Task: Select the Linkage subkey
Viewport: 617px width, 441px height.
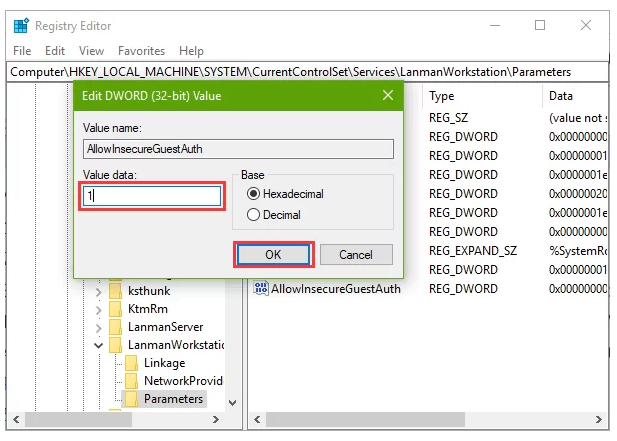Action: tap(164, 363)
